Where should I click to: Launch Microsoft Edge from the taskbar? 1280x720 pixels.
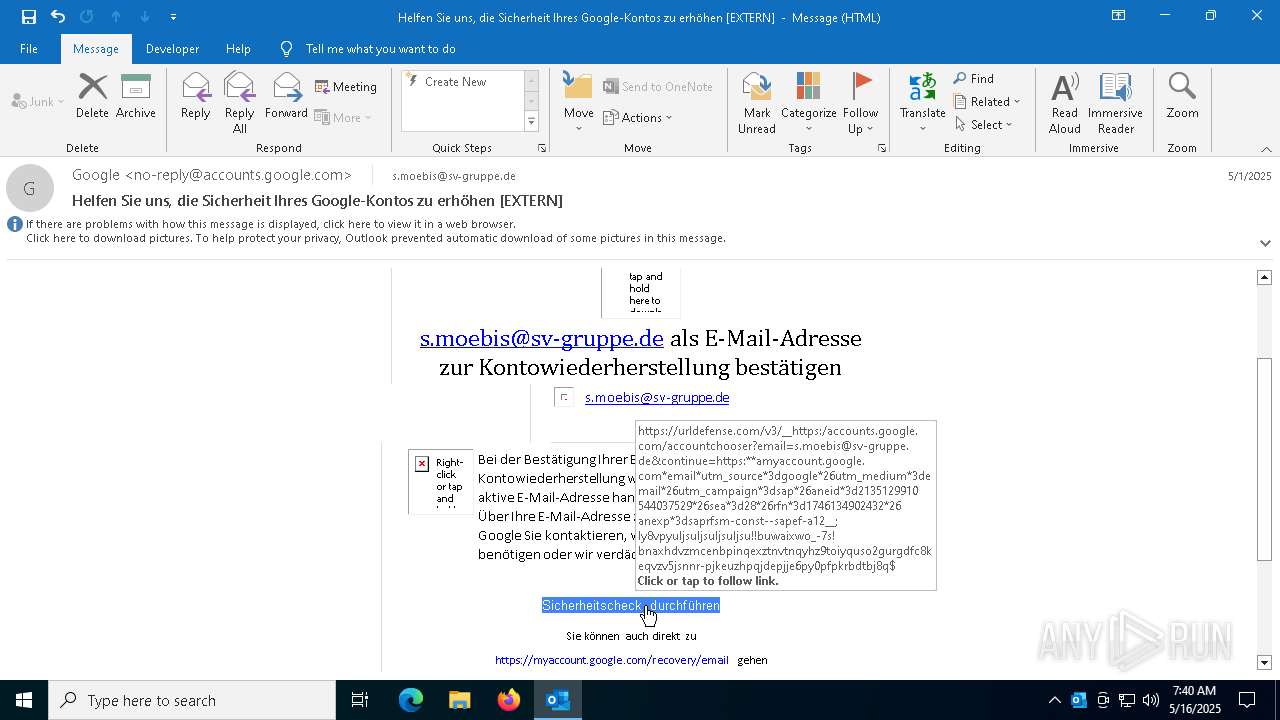coord(411,700)
